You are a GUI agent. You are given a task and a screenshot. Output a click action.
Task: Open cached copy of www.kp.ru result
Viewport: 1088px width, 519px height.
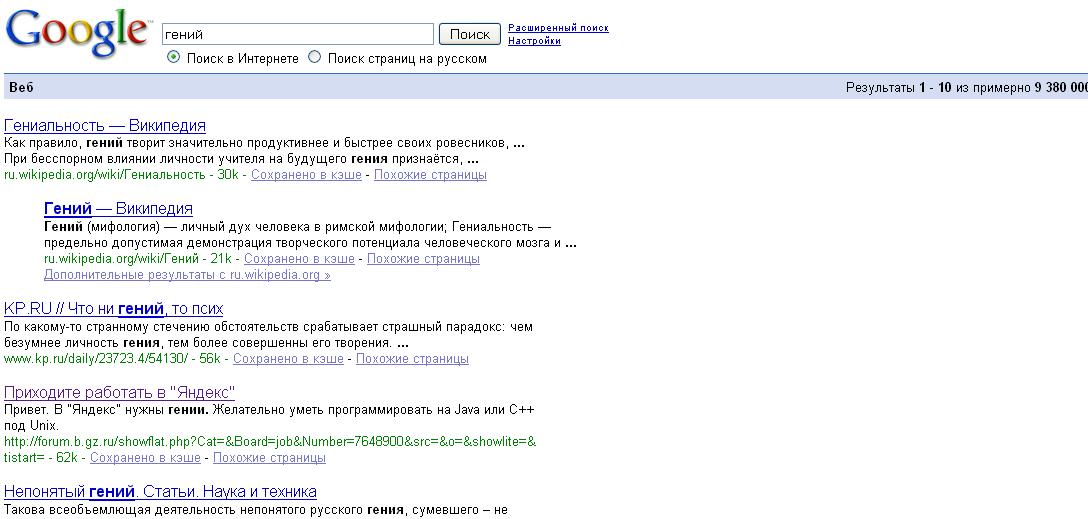point(288,359)
